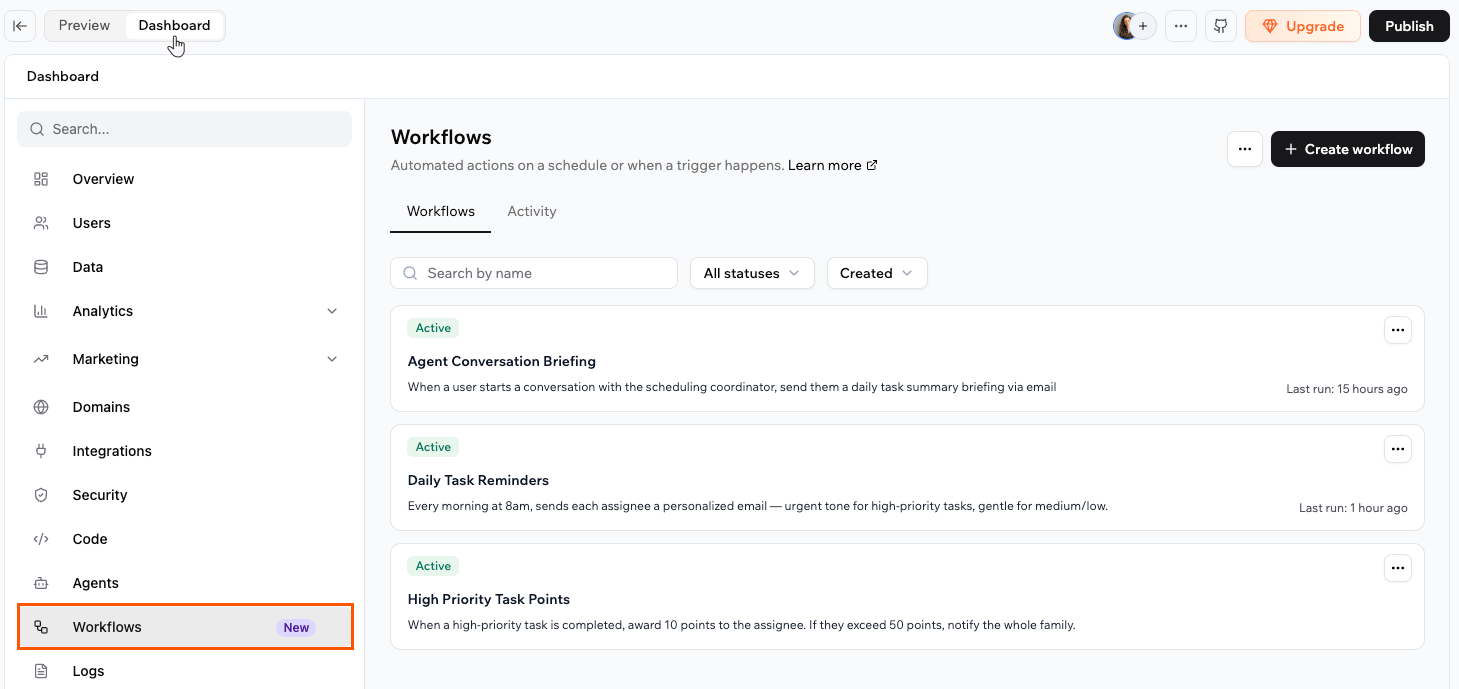Click the Upgrade diamond button
Viewport: 1459px width, 689px height.
coord(1303,26)
